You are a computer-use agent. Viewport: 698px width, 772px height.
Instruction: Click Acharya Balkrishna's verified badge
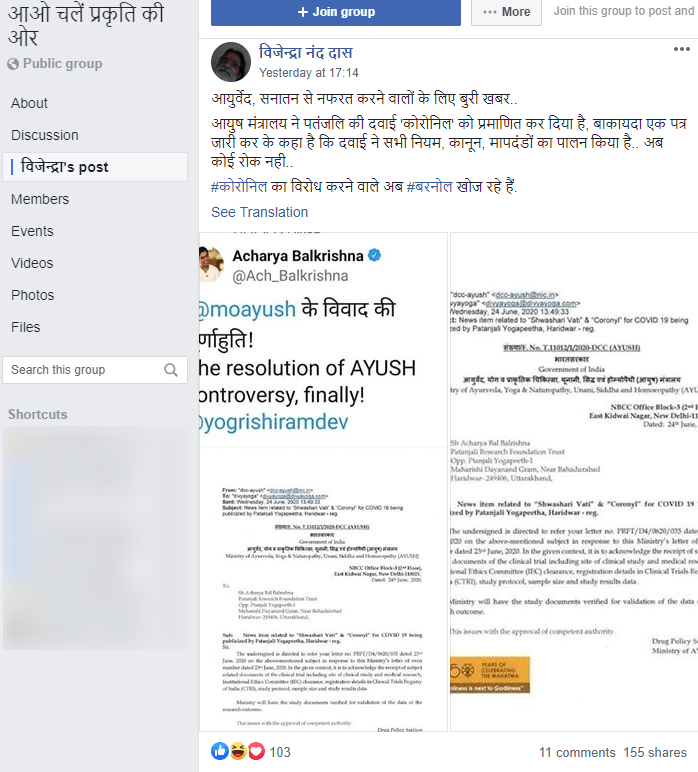pyautogui.click(x=375, y=256)
